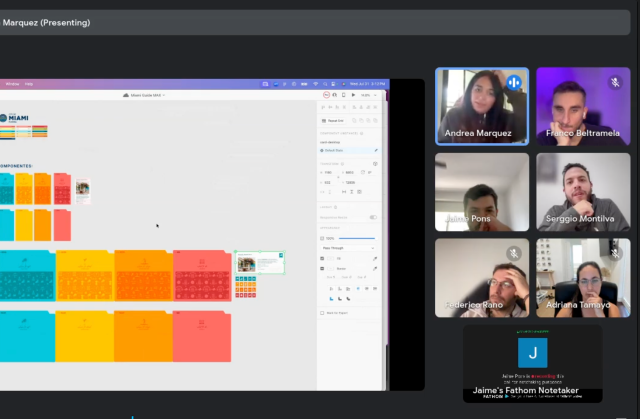This screenshot has width=640, height=419.
Task: Open the Miami Guide MAX document title dropdown
Action: (x=144, y=95)
